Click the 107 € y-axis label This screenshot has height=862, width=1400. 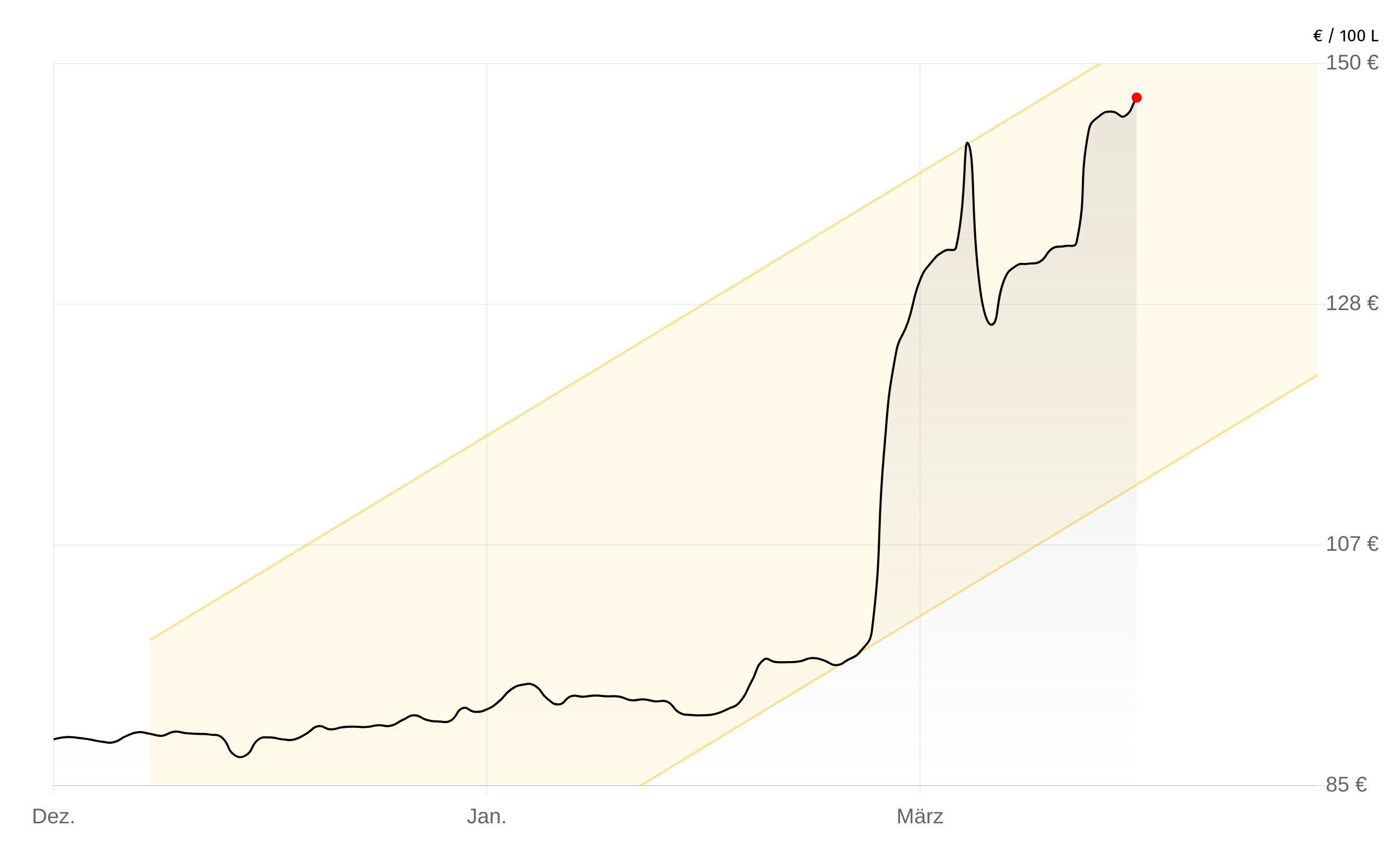click(1352, 544)
